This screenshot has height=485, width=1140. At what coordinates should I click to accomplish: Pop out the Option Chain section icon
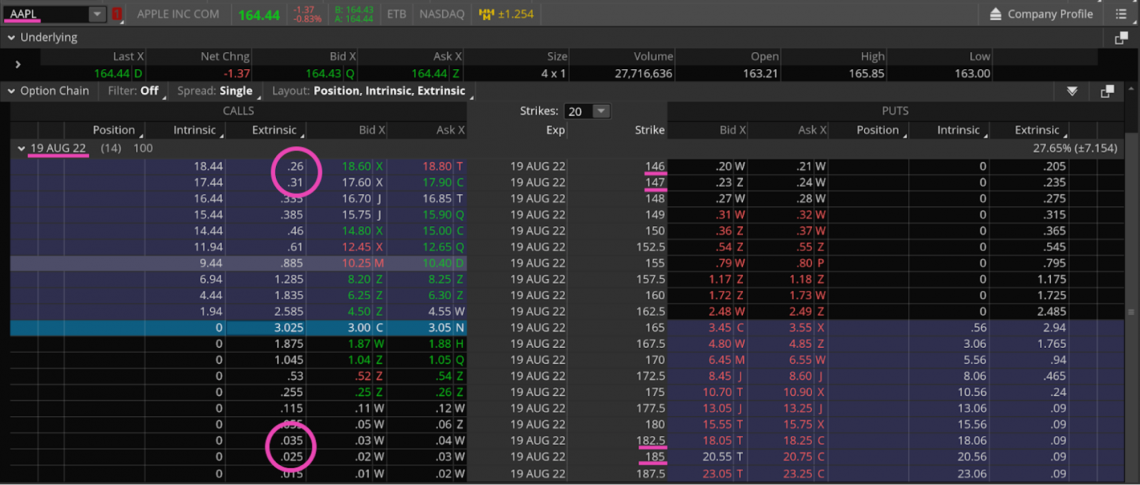point(1107,91)
